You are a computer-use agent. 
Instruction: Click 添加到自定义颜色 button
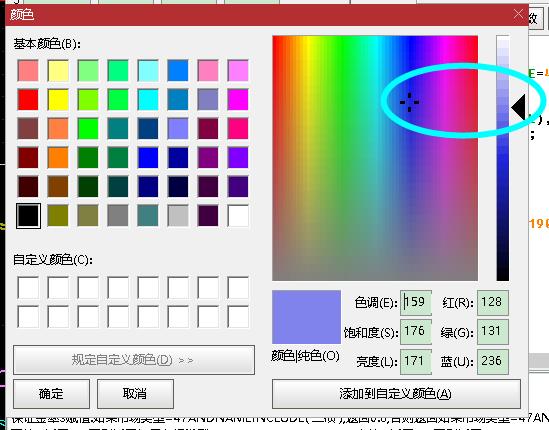(x=396, y=394)
